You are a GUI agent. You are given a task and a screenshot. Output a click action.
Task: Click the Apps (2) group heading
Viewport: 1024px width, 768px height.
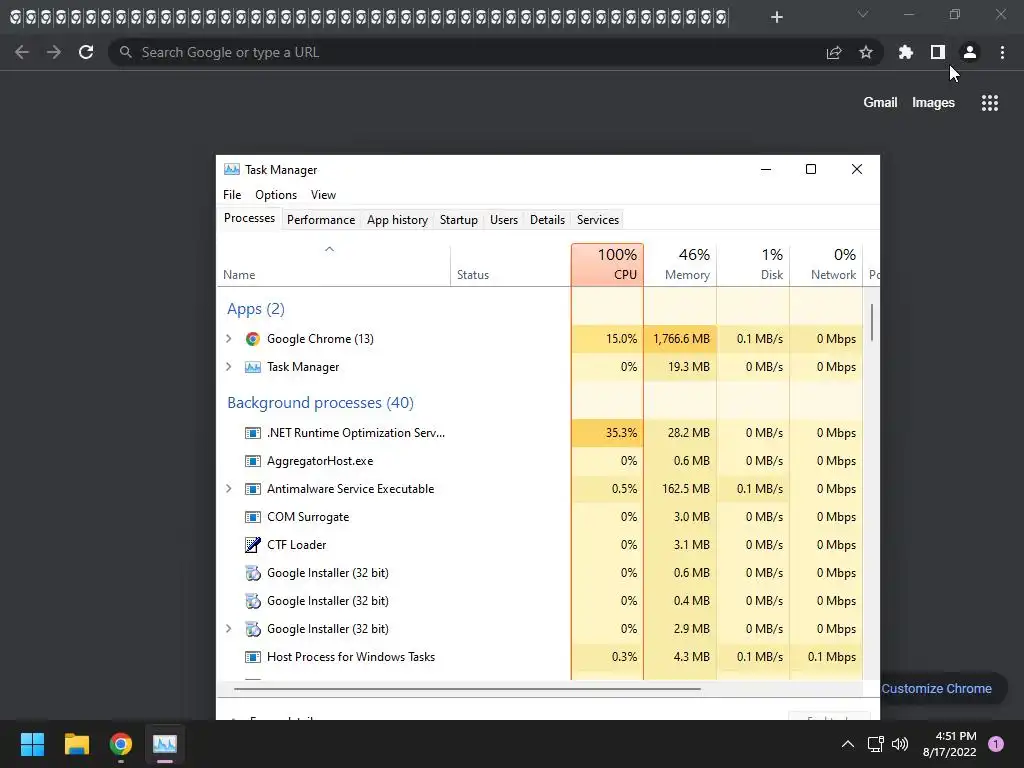(x=256, y=309)
